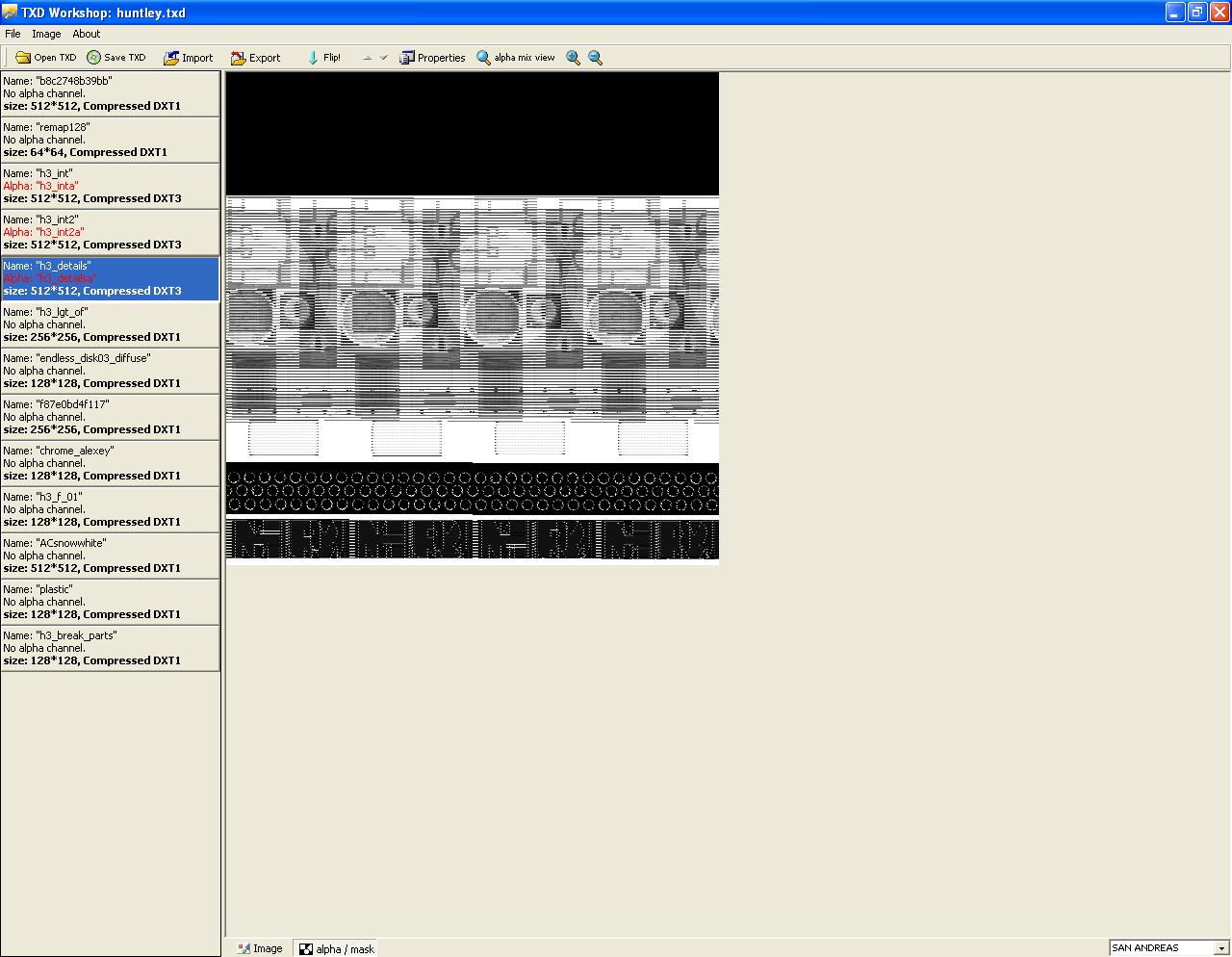The height and width of the screenshot is (957, 1232).
Task: Open the File menu
Action: (x=13, y=34)
